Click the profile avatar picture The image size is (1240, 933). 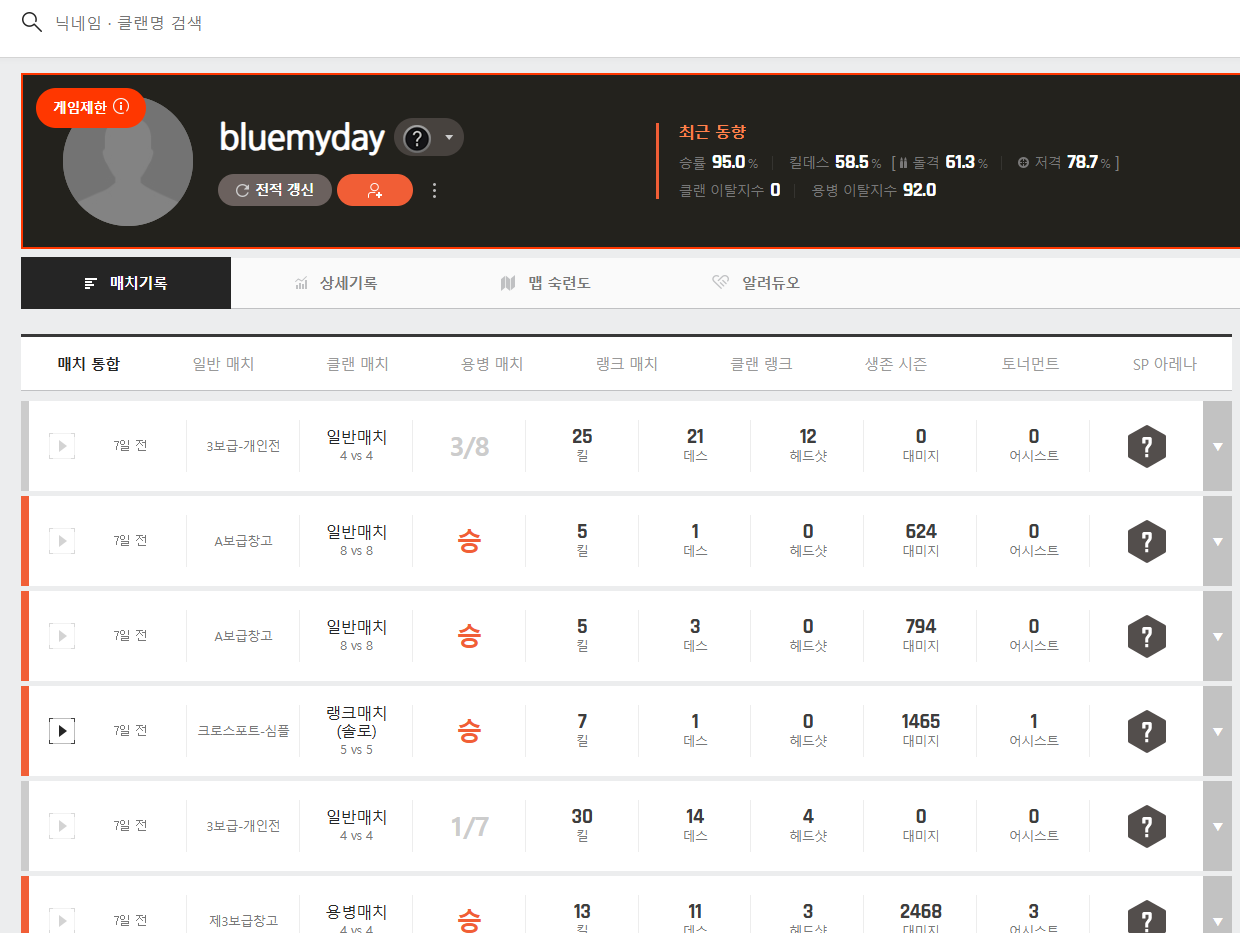(127, 162)
